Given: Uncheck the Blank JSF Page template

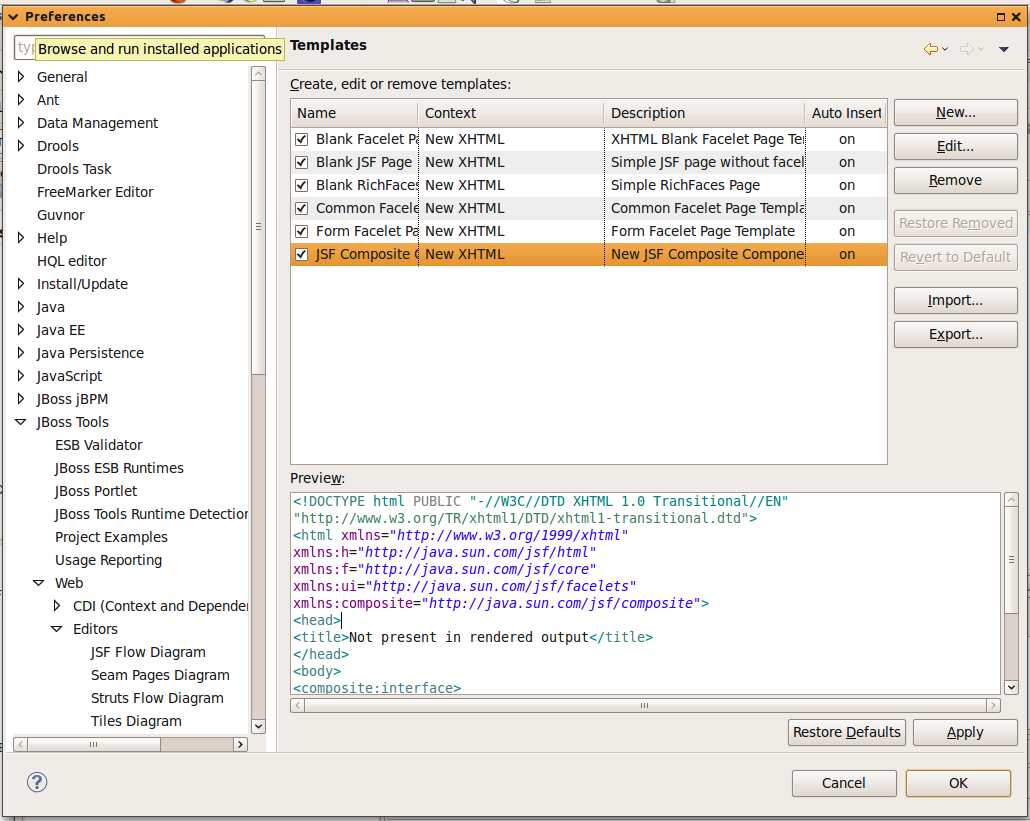Looking at the screenshot, I should click(x=302, y=162).
